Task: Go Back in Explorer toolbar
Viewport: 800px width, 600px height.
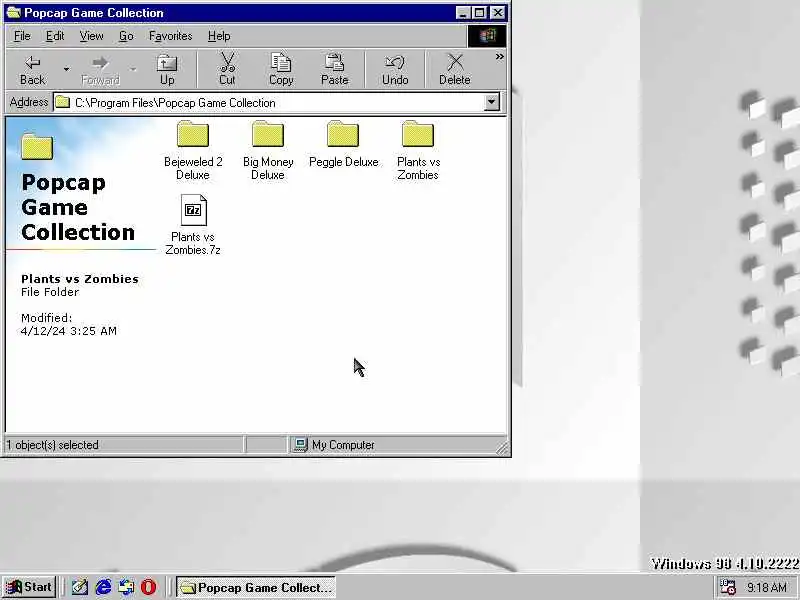Action: 33,70
